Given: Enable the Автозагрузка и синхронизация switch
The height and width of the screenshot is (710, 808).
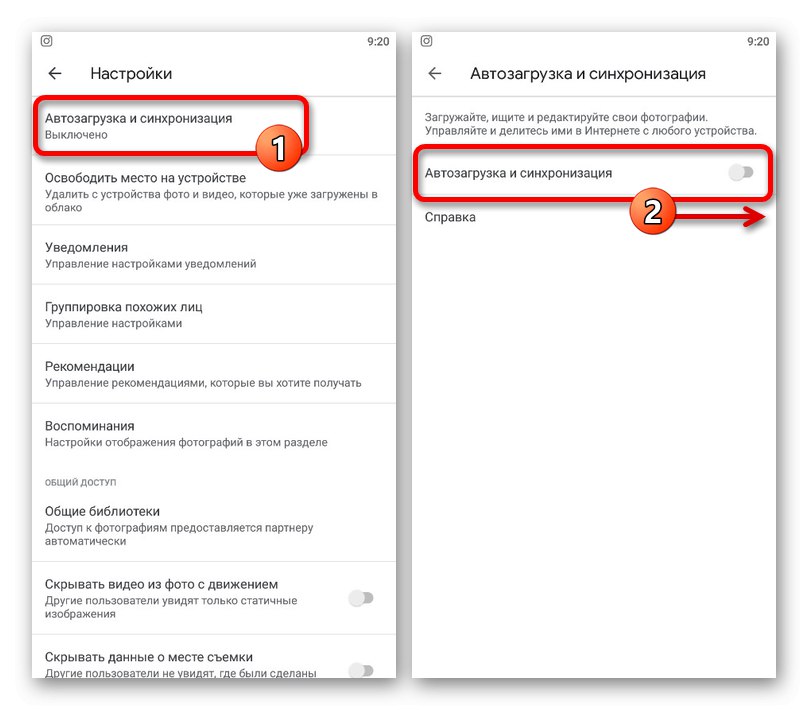Looking at the screenshot, I should 741,173.
